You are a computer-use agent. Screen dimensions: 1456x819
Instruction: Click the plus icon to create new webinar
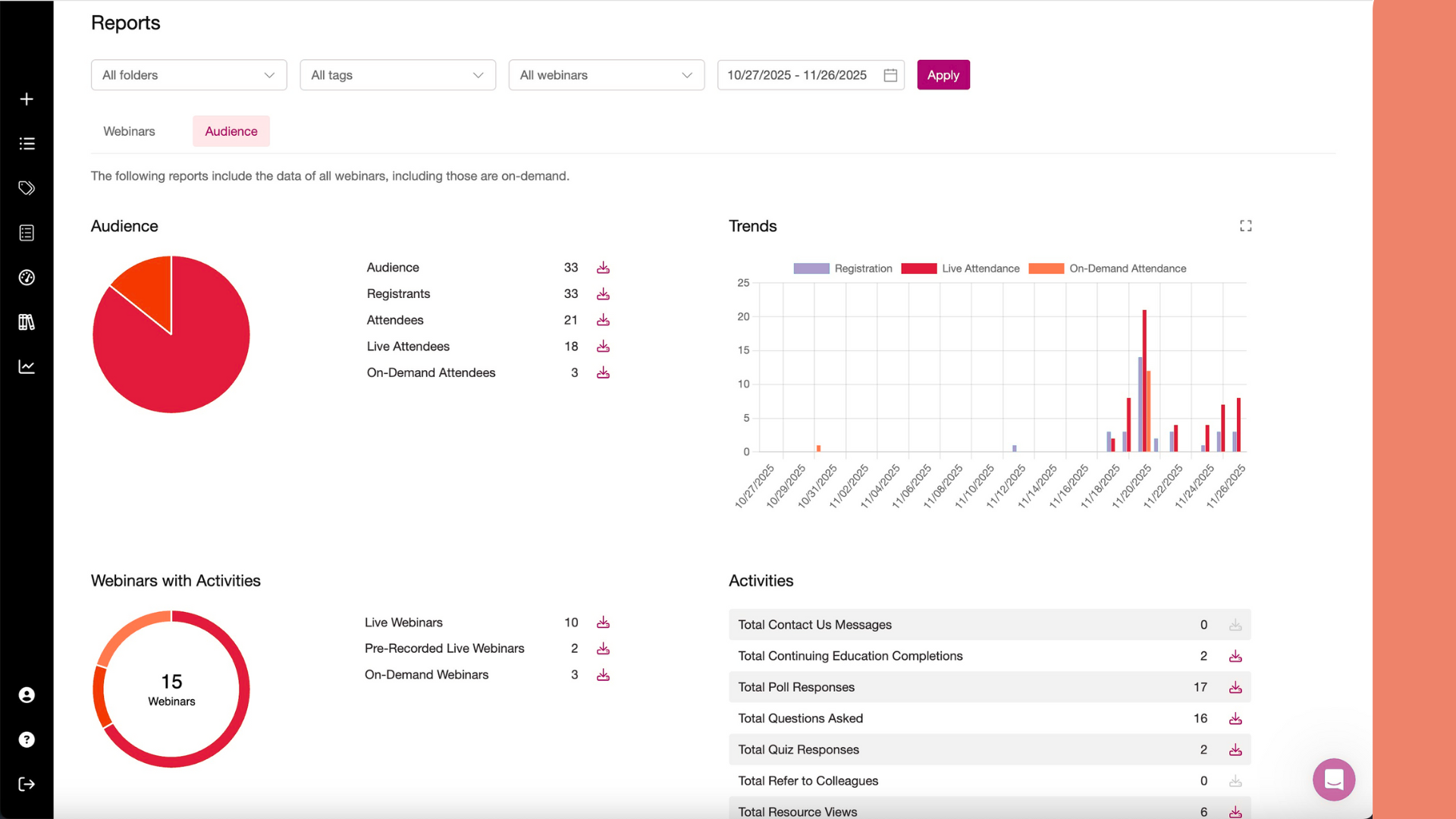27,99
